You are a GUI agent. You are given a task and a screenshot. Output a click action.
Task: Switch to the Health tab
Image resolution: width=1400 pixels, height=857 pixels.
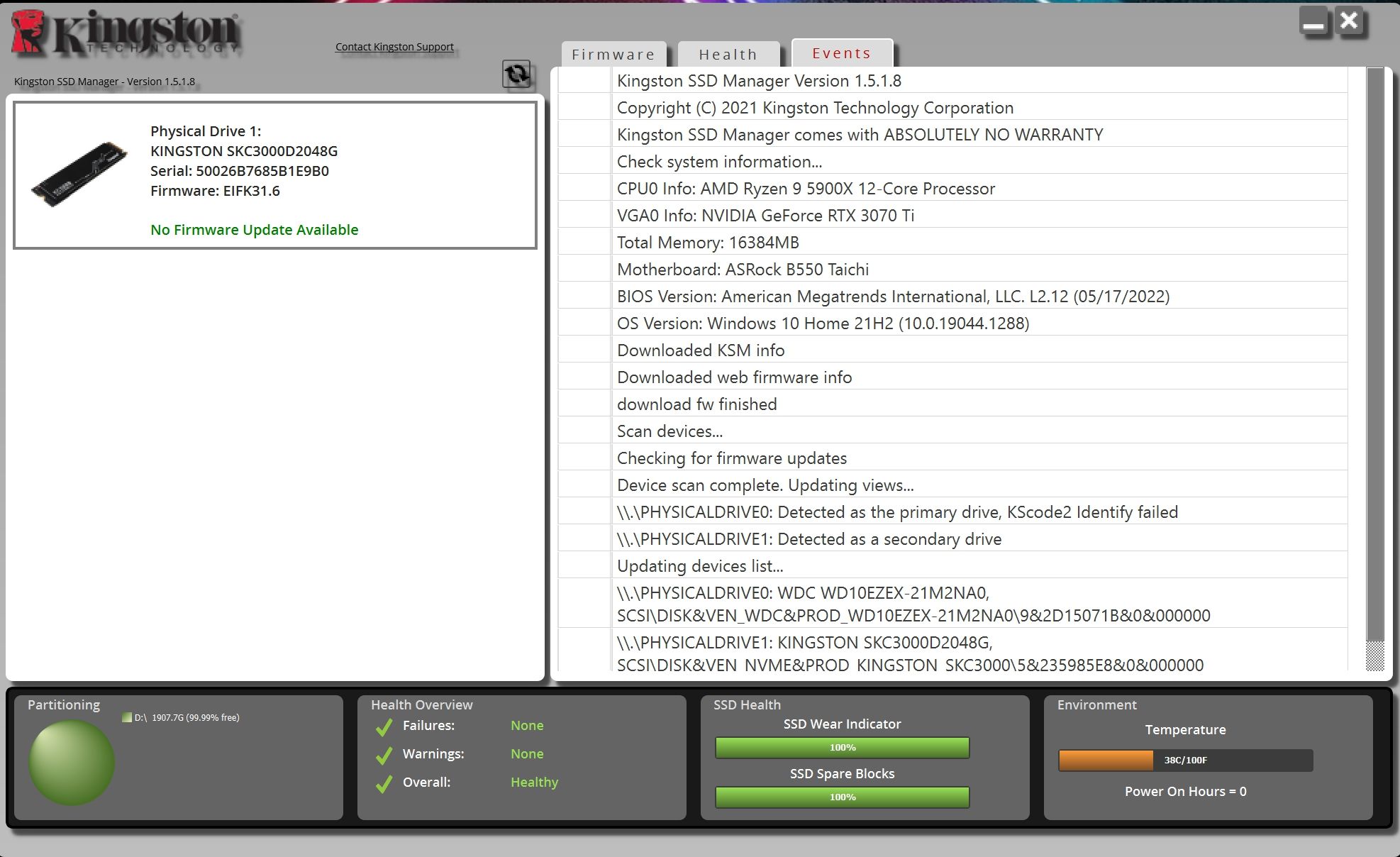pos(728,55)
